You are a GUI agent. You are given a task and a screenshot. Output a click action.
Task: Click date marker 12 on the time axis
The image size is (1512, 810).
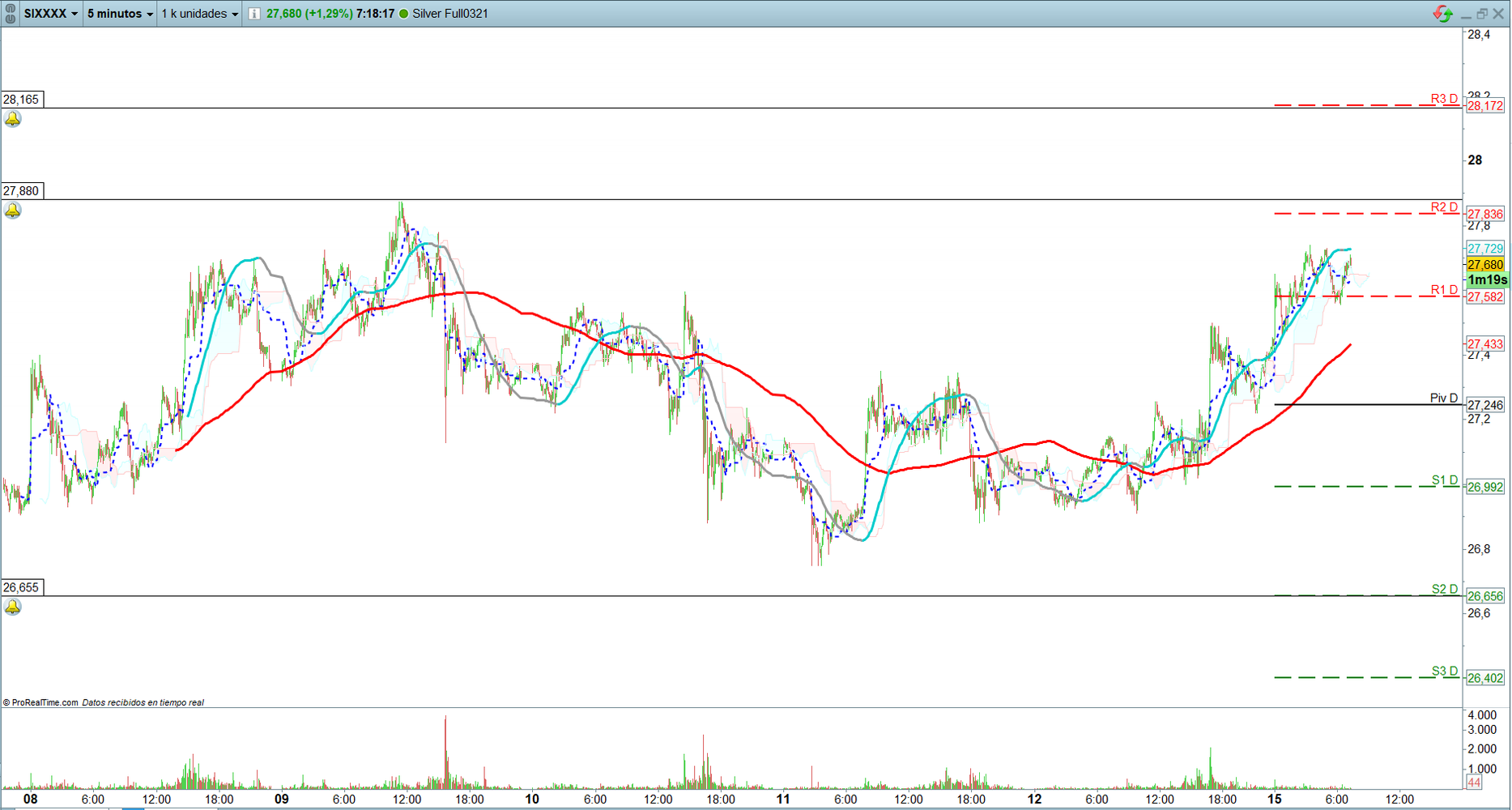point(1034,799)
